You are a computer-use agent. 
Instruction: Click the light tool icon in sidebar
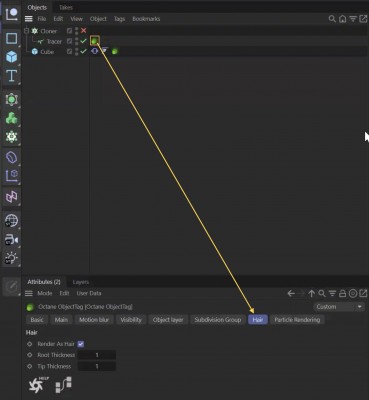11,258
